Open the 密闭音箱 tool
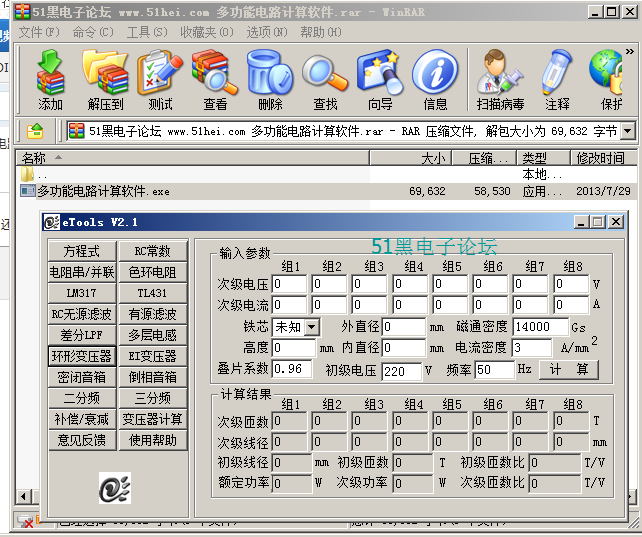This screenshot has width=642, height=537. [x=82, y=377]
